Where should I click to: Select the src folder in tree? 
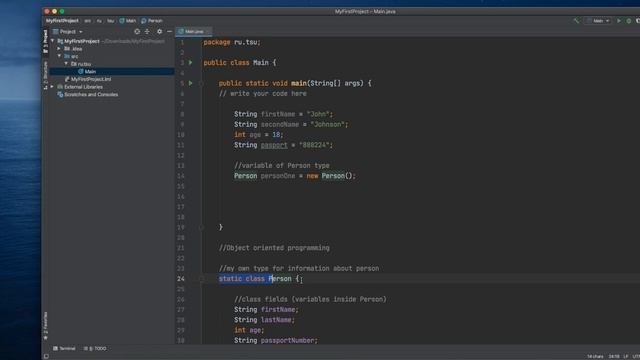pos(74,56)
